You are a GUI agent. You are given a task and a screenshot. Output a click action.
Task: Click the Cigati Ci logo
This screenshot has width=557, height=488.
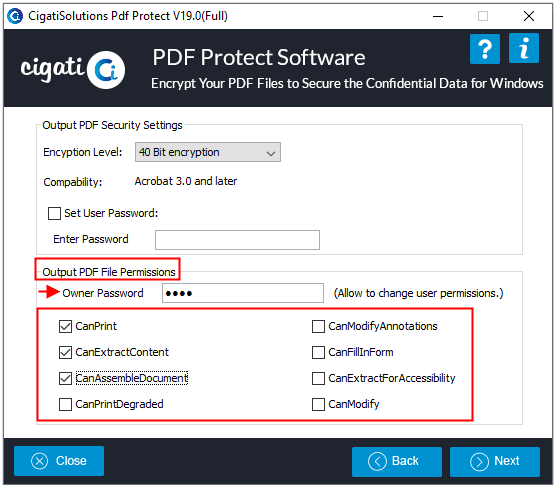point(106,70)
